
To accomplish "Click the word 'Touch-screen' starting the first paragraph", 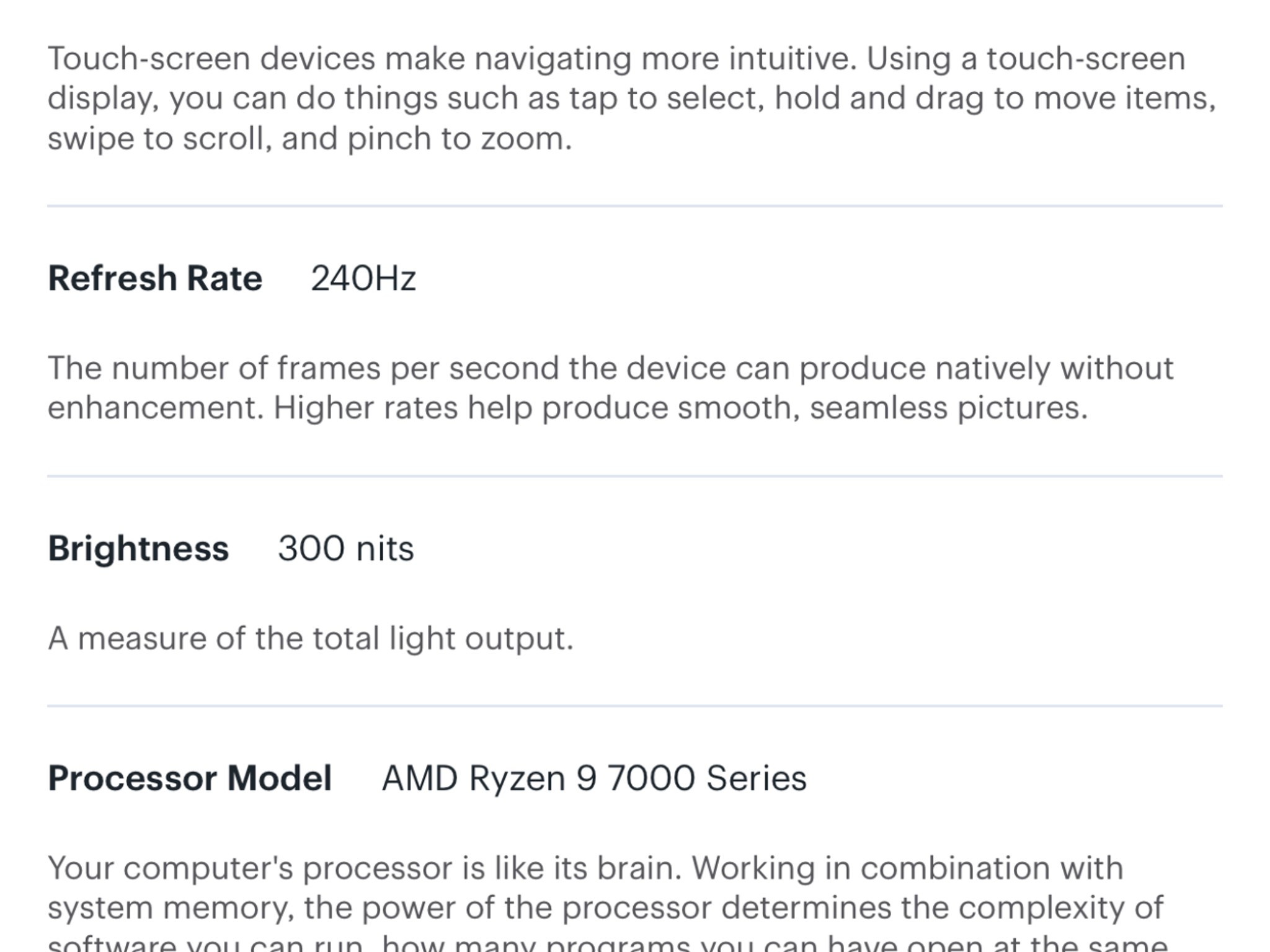I will point(149,59).
